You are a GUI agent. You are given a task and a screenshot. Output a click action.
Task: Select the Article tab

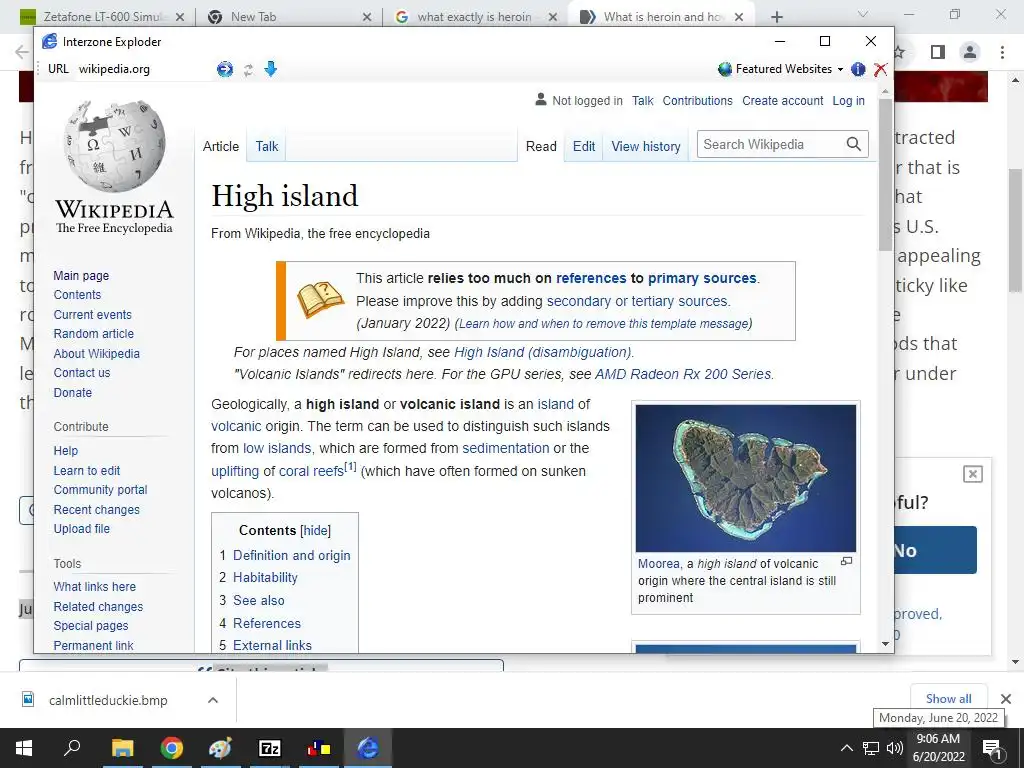pos(221,146)
